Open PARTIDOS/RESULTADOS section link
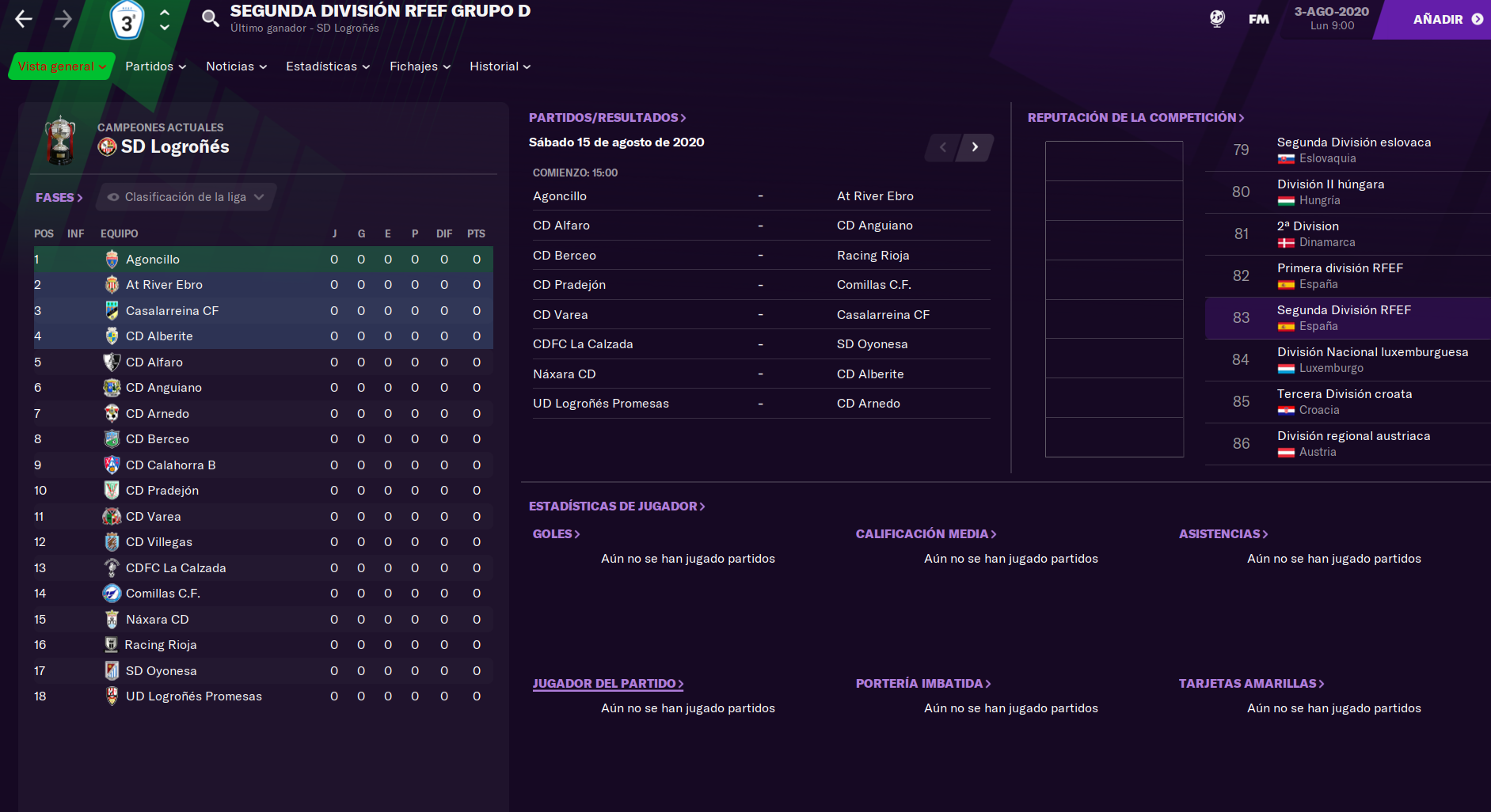The height and width of the screenshot is (812, 1491). (x=607, y=117)
